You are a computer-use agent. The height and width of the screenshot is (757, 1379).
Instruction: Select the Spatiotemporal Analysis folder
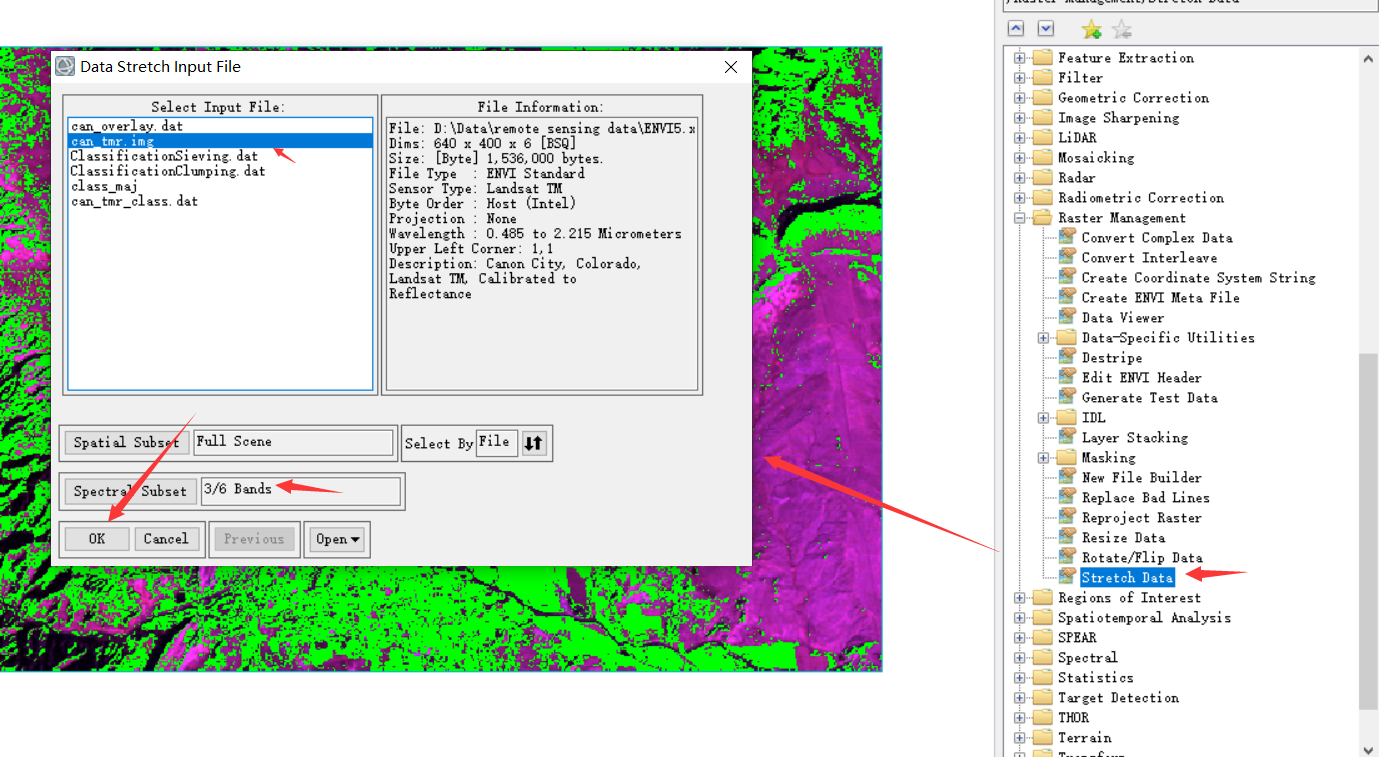pyautogui.click(x=1144, y=618)
